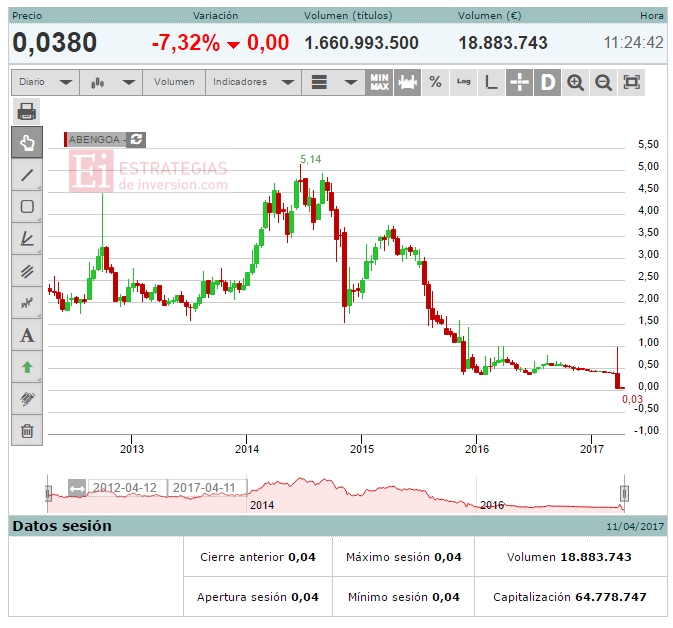Click the print chart icon
The width and height of the screenshot is (673, 628).
(x=27, y=111)
